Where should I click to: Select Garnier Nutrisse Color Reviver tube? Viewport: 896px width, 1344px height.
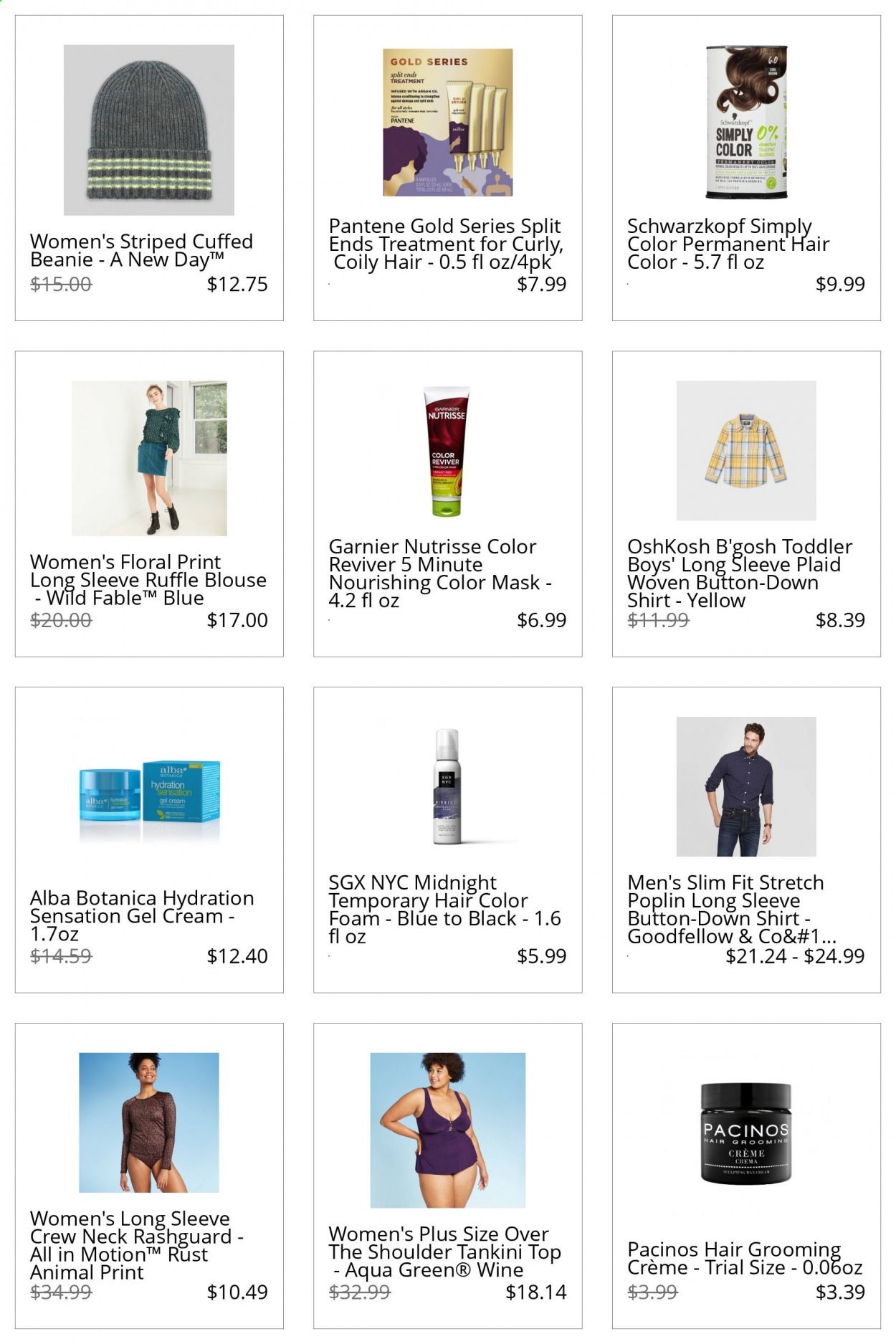tap(448, 451)
